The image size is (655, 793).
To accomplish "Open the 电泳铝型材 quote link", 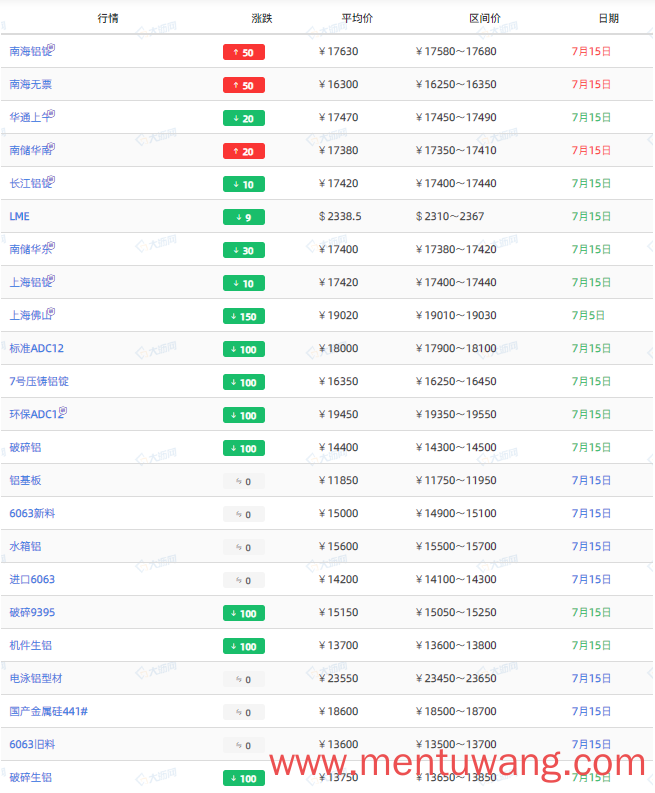I will tap(36, 678).
